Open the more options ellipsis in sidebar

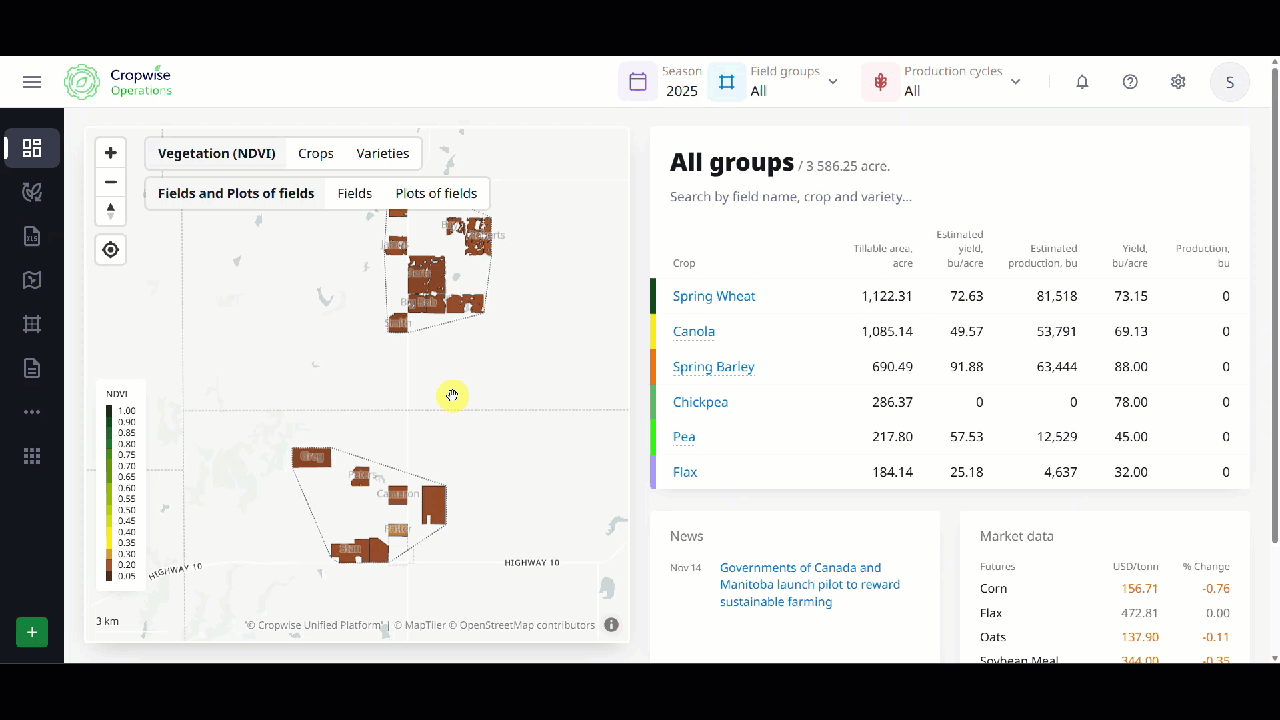[x=32, y=412]
